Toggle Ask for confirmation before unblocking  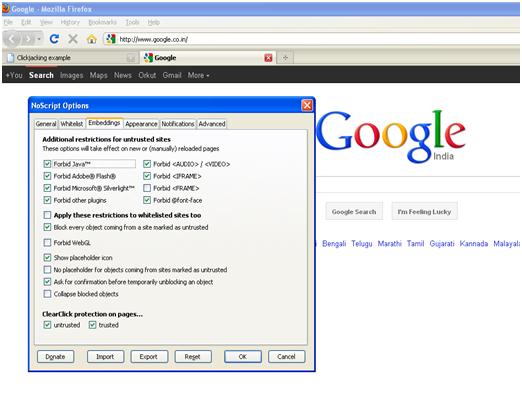click(x=47, y=282)
